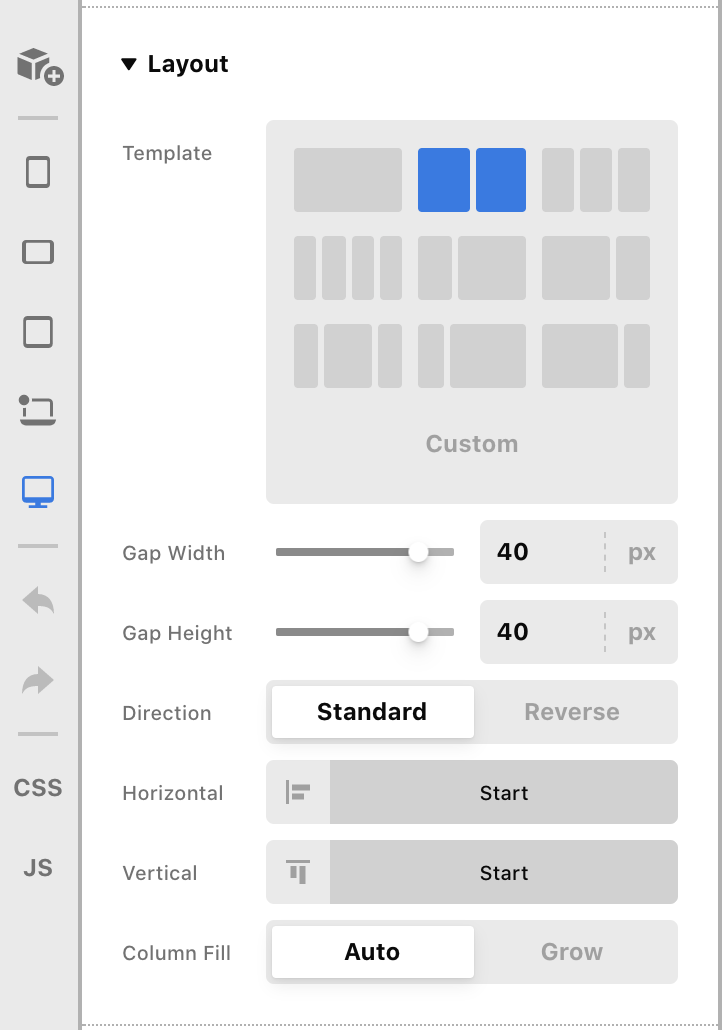Set Direction to Reverse
The height and width of the screenshot is (1030, 724).
click(x=572, y=712)
